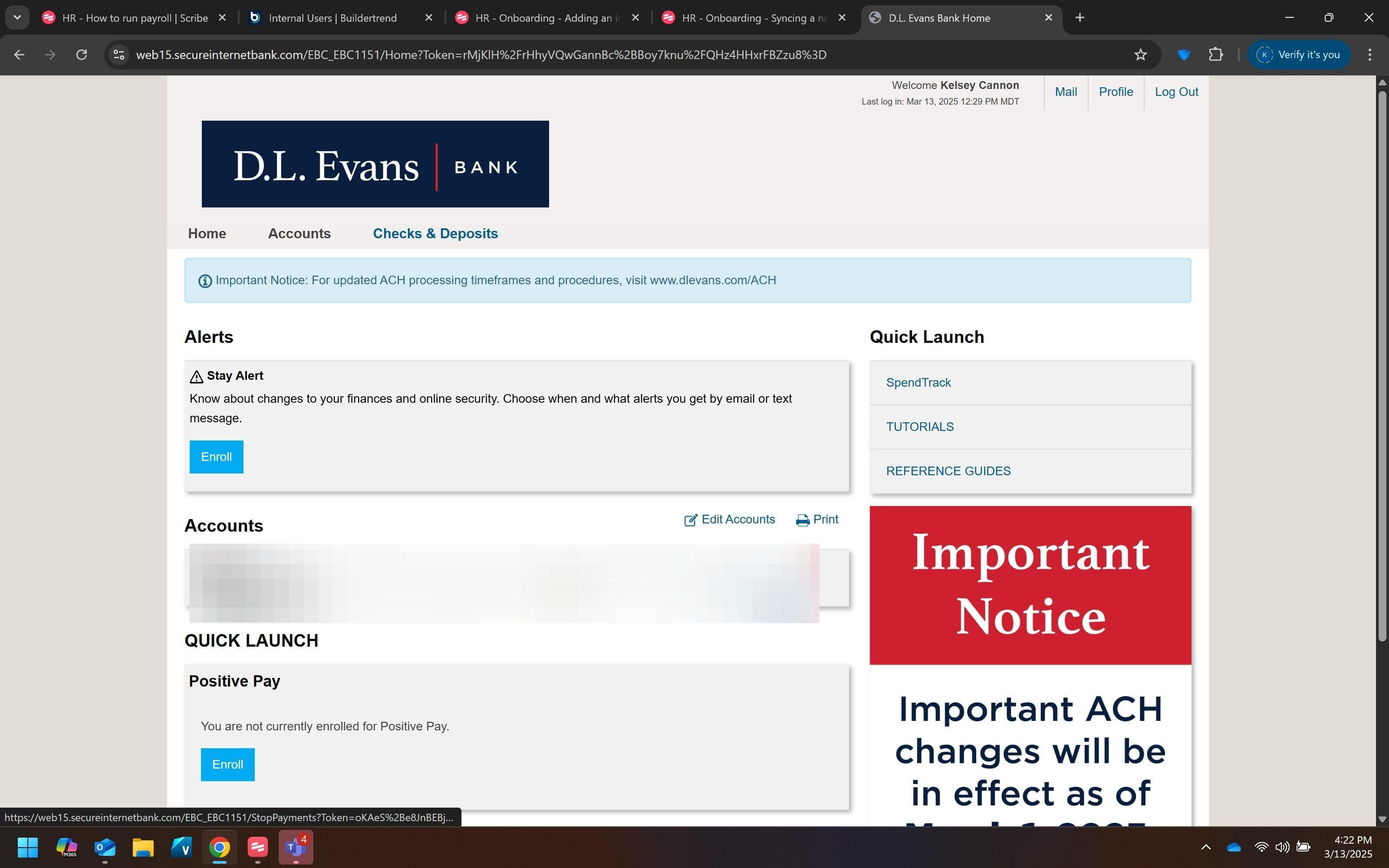Close the D.L. Evans Bank Home tab
1389x868 pixels.
coord(1048,18)
